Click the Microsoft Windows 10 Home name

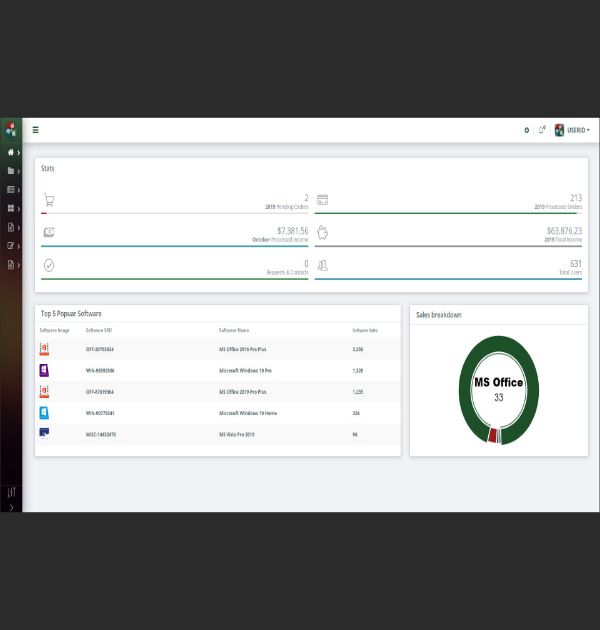point(248,413)
